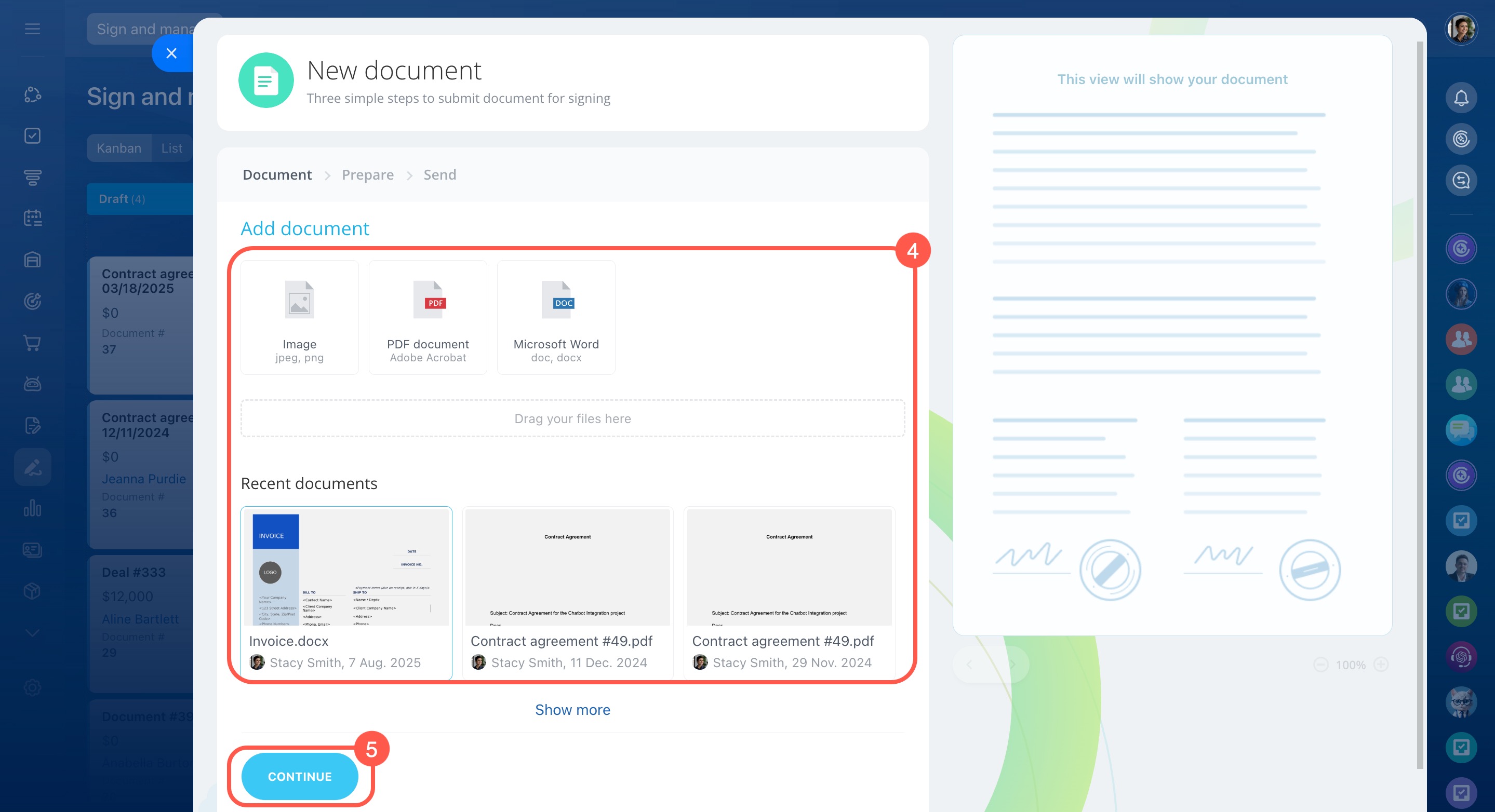Zoom out the document preview with minus
1495x812 pixels.
[1321, 664]
